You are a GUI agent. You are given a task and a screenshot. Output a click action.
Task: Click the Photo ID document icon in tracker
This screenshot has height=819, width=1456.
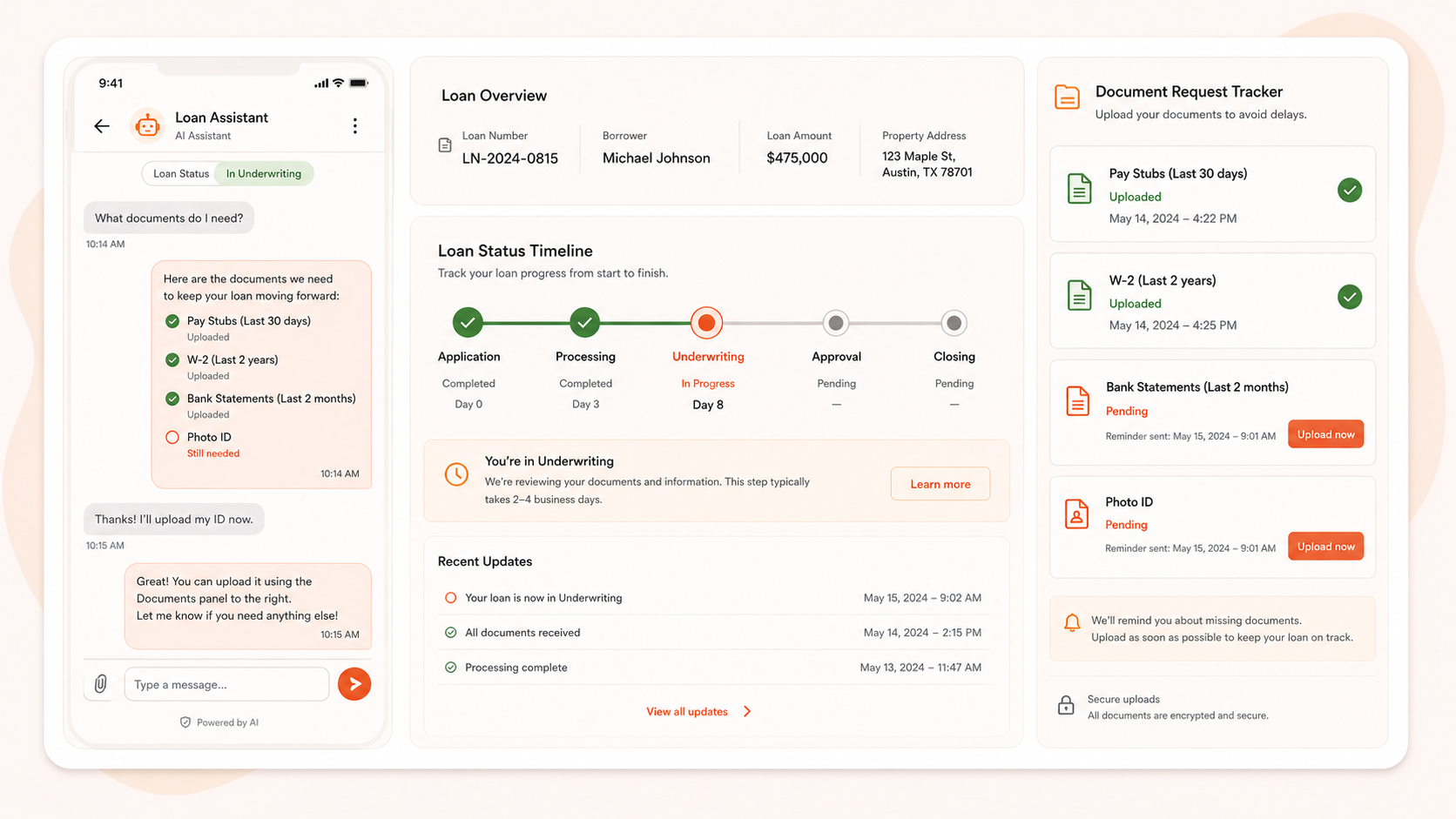point(1077,514)
